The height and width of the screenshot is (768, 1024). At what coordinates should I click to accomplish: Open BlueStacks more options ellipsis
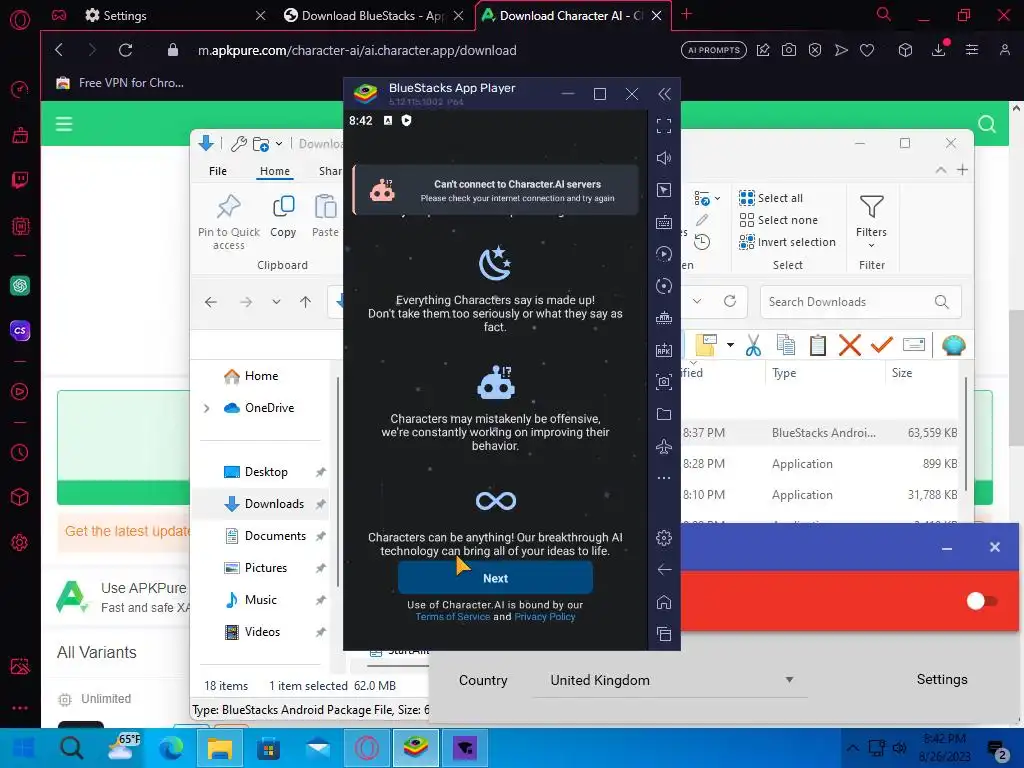(664, 478)
